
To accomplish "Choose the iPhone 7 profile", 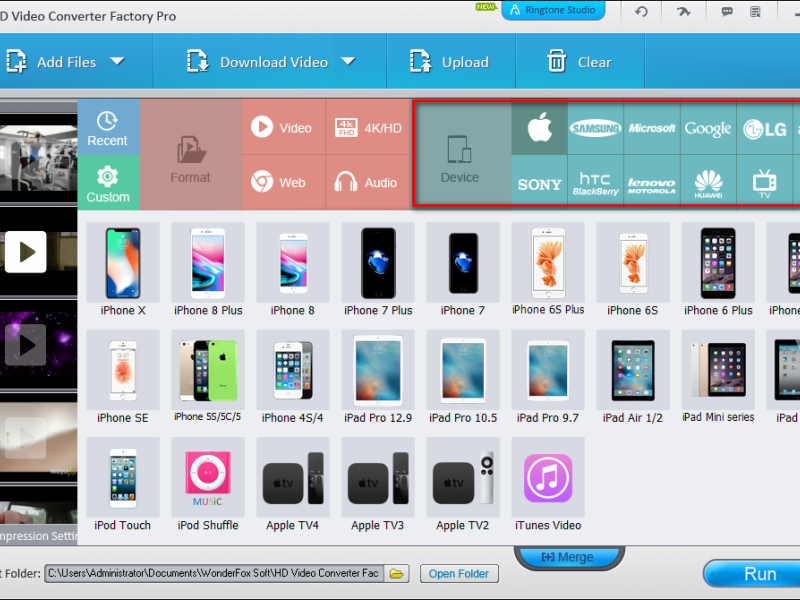I will pyautogui.click(x=463, y=270).
